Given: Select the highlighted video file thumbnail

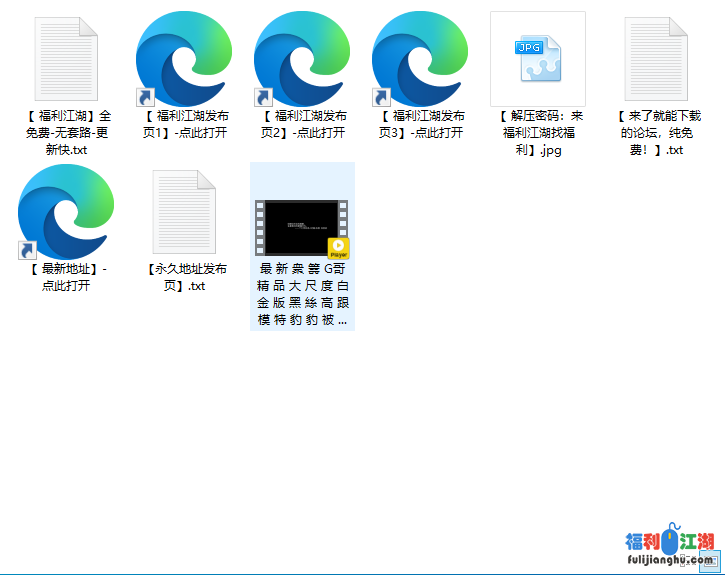Looking at the screenshot, I should click(x=300, y=227).
